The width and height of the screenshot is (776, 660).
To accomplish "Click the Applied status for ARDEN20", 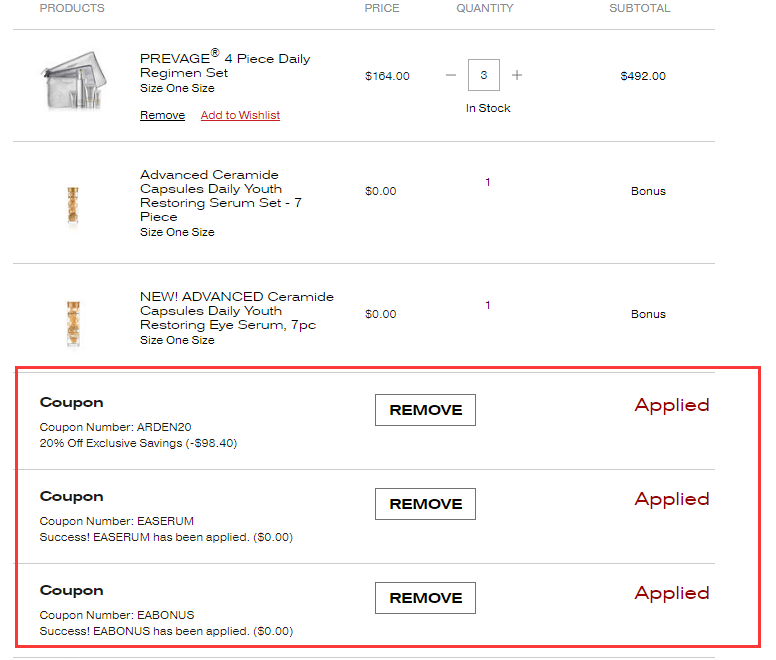I will point(672,405).
